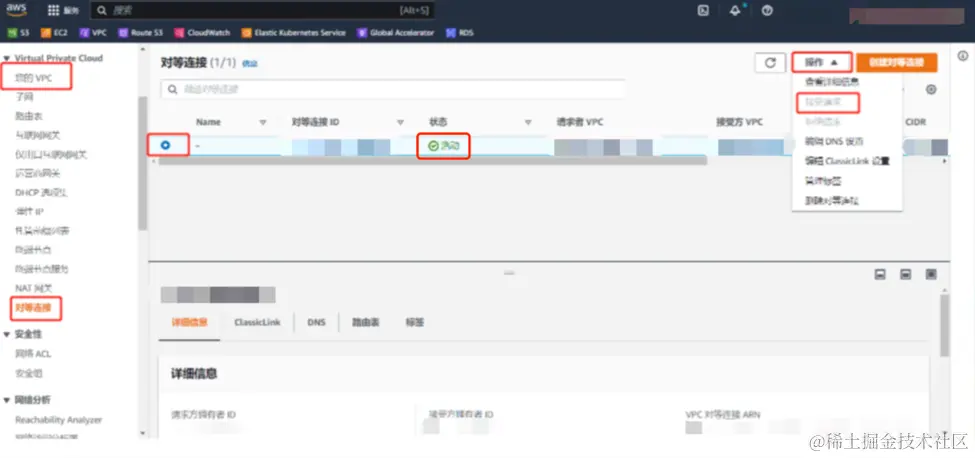
Task: Switch to the 详细信息 tab
Action: click(x=189, y=323)
